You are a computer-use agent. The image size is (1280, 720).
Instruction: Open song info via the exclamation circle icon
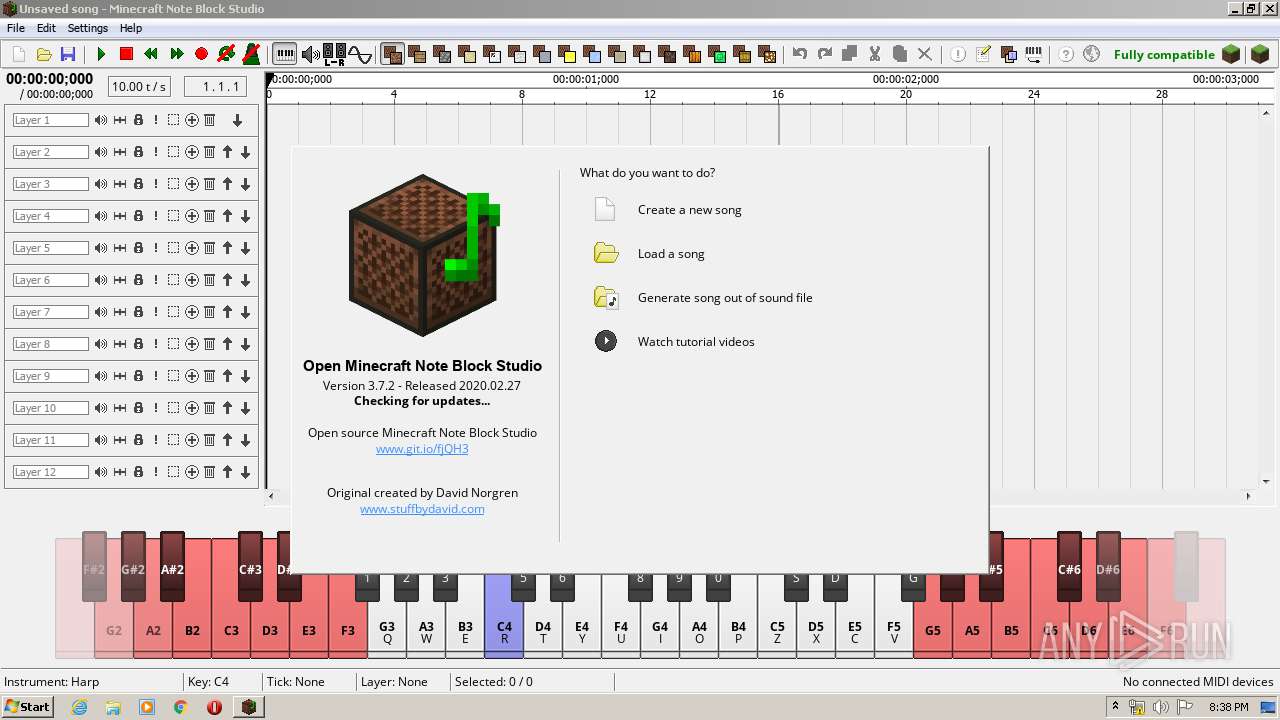click(x=958, y=54)
